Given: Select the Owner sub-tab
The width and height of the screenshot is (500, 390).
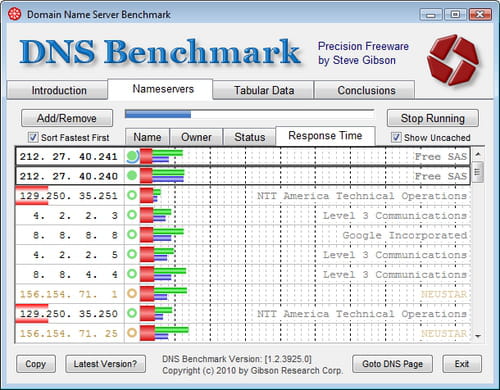Looking at the screenshot, I should coord(196,137).
